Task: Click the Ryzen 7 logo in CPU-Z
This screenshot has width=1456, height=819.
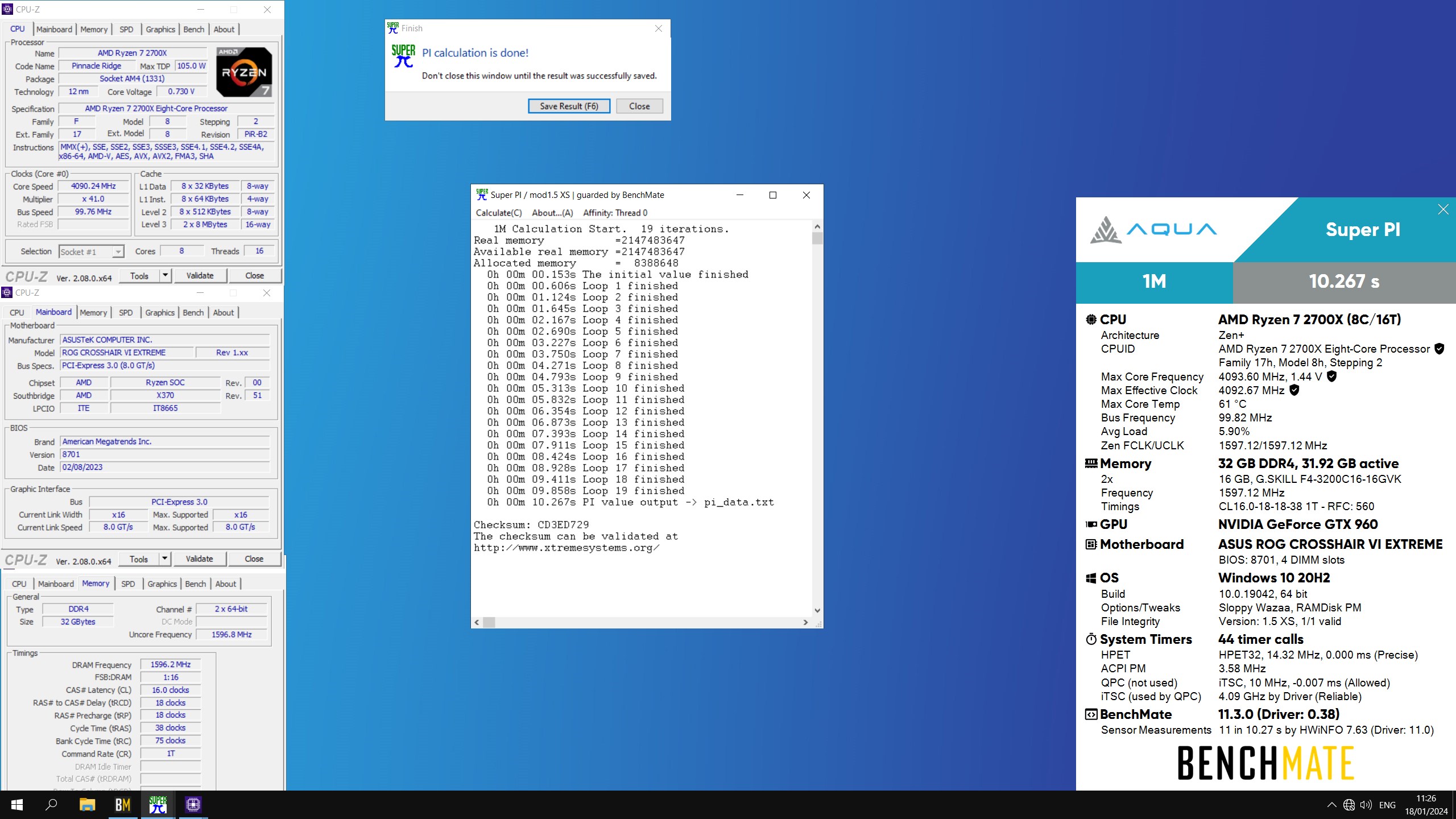Action: (244, 72)
